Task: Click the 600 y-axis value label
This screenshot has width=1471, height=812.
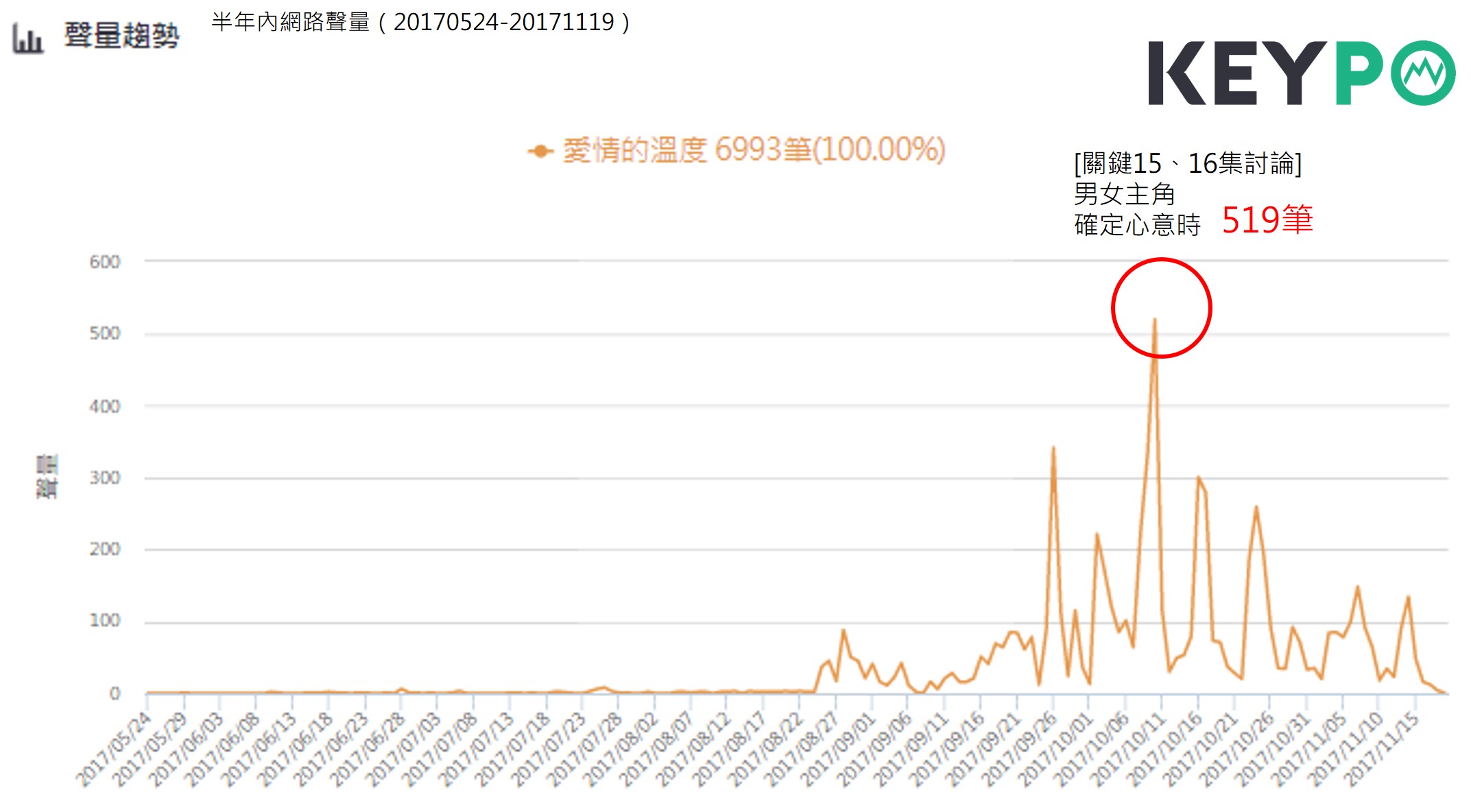Action: (105, 262)
